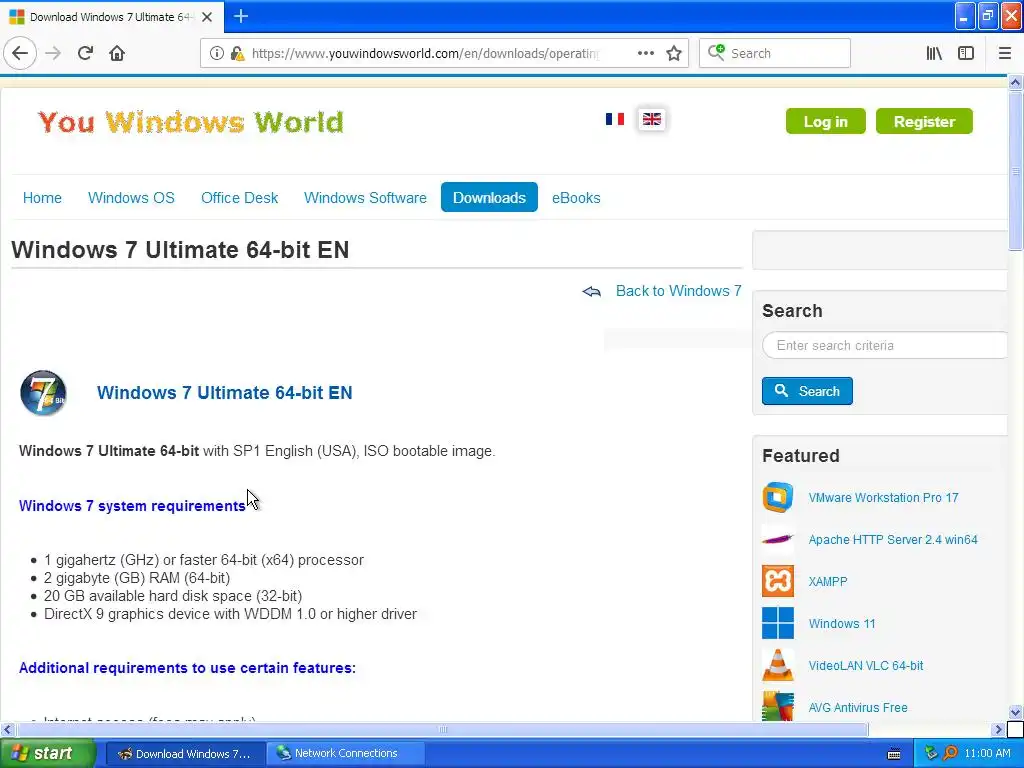Click the Windows 11 logo icon
1024x768 pixels.
point(778,623)
